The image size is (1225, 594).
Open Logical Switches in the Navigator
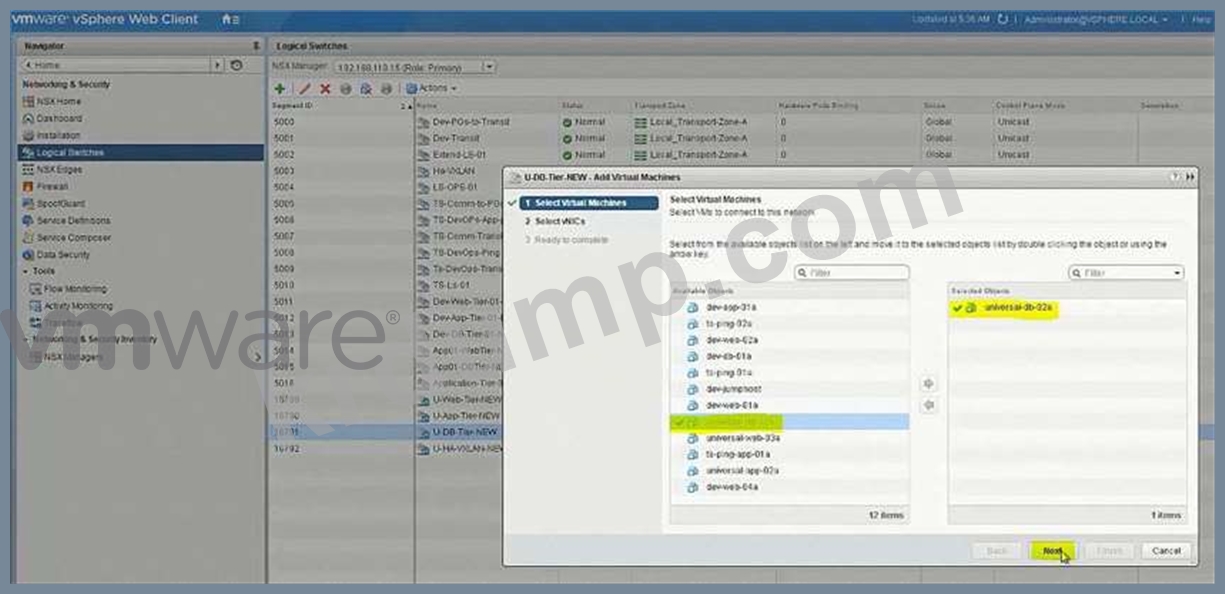click(x=141, y=153)
